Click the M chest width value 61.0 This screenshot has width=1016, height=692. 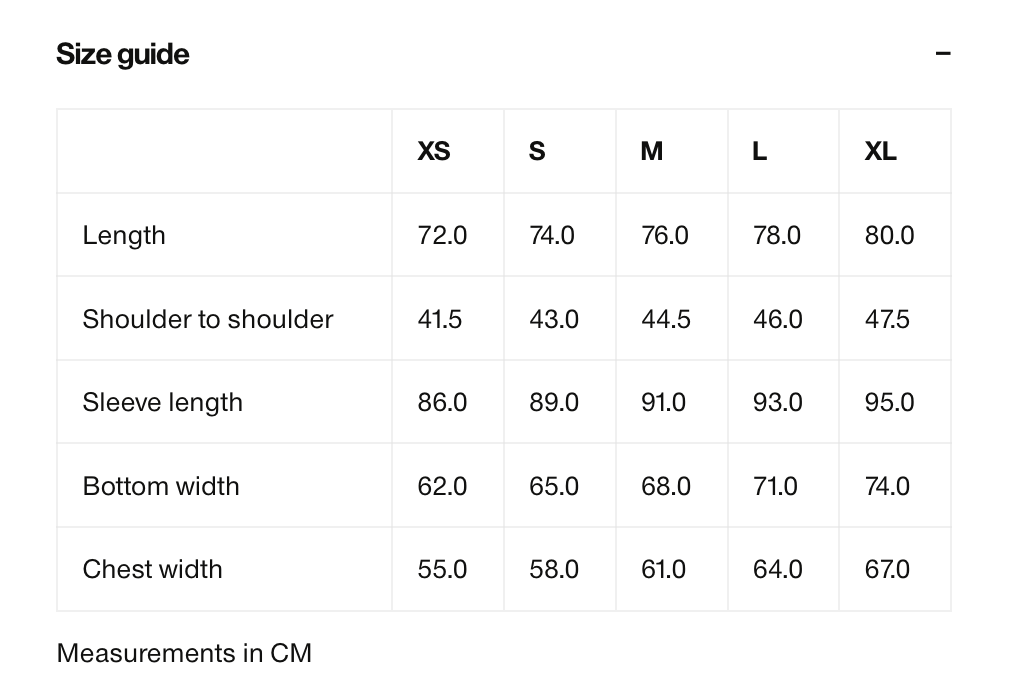point(663,570)
